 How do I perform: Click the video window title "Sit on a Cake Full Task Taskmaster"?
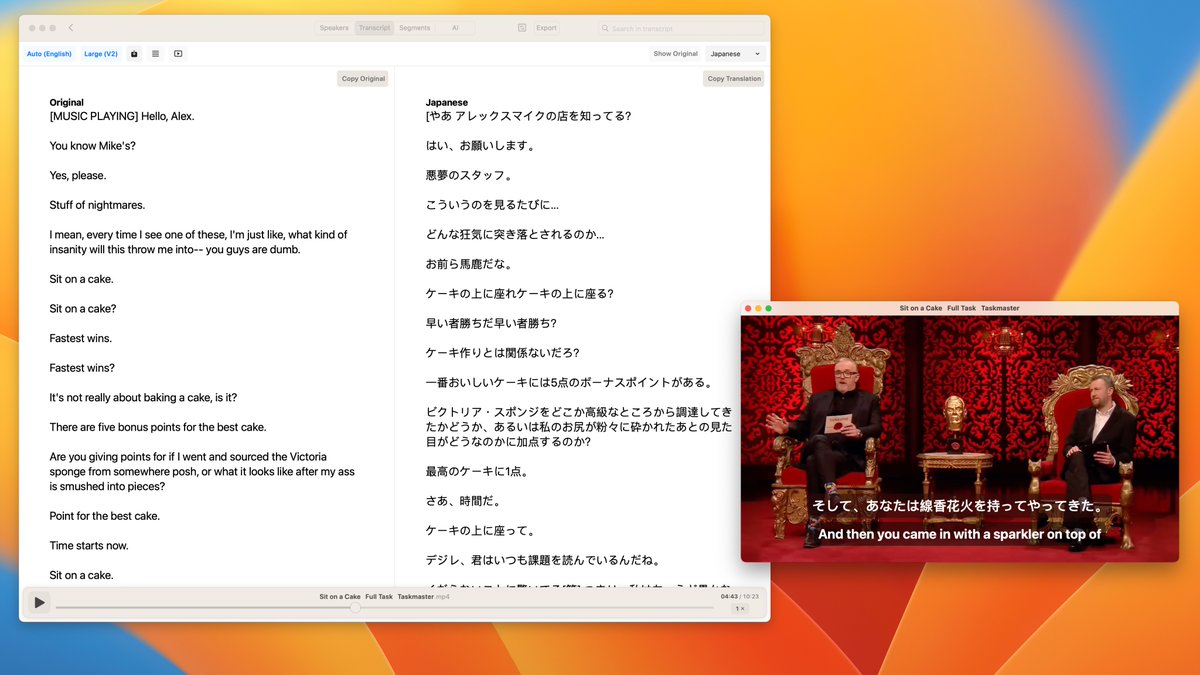[x=960, y=308]
